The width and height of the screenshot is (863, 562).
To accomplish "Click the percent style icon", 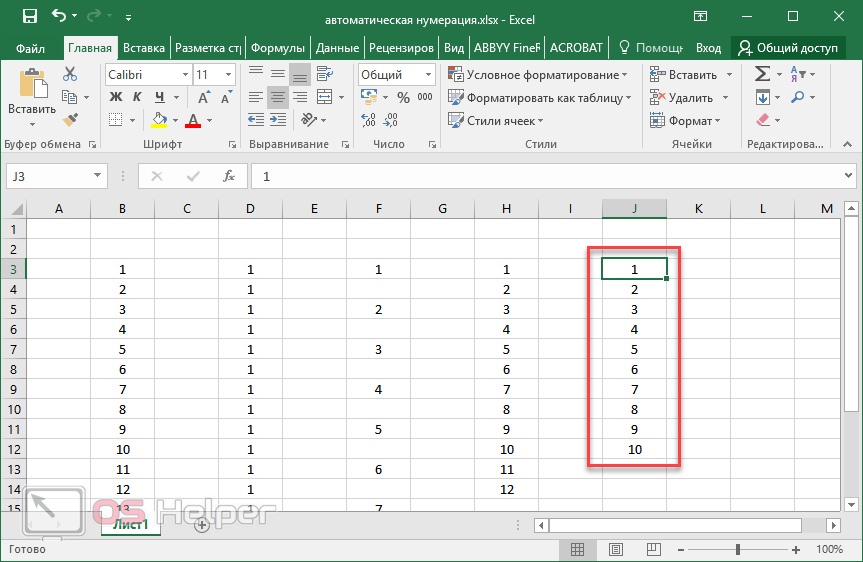I will pos(403,98).
